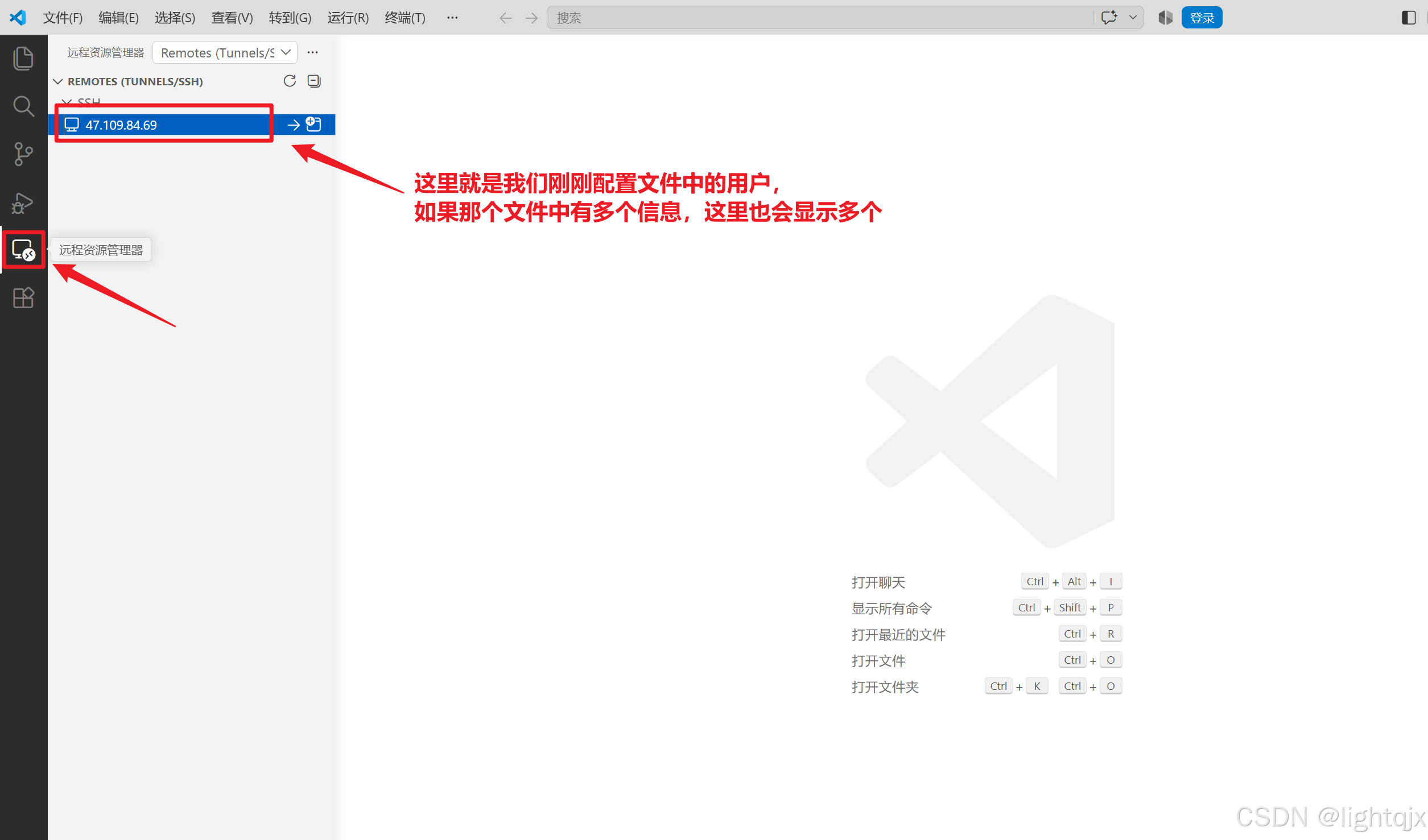Open the 文件(F) menu
The height and width of the screenshot is (840, 1428).
click(x=63, y=18)
